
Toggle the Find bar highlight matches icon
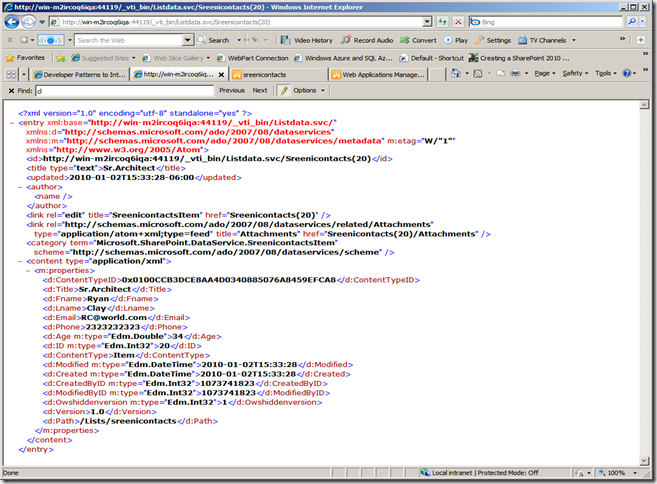point(284,91)
